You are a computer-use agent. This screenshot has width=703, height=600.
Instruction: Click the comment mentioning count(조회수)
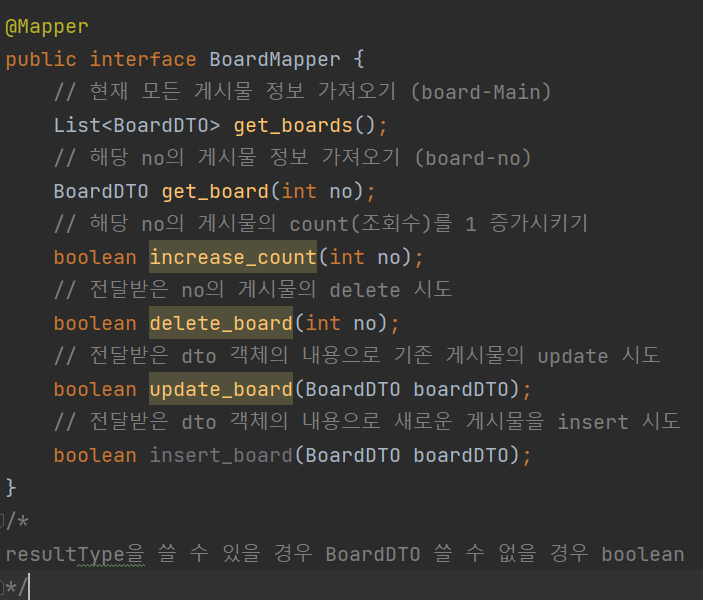click(321, 224)
